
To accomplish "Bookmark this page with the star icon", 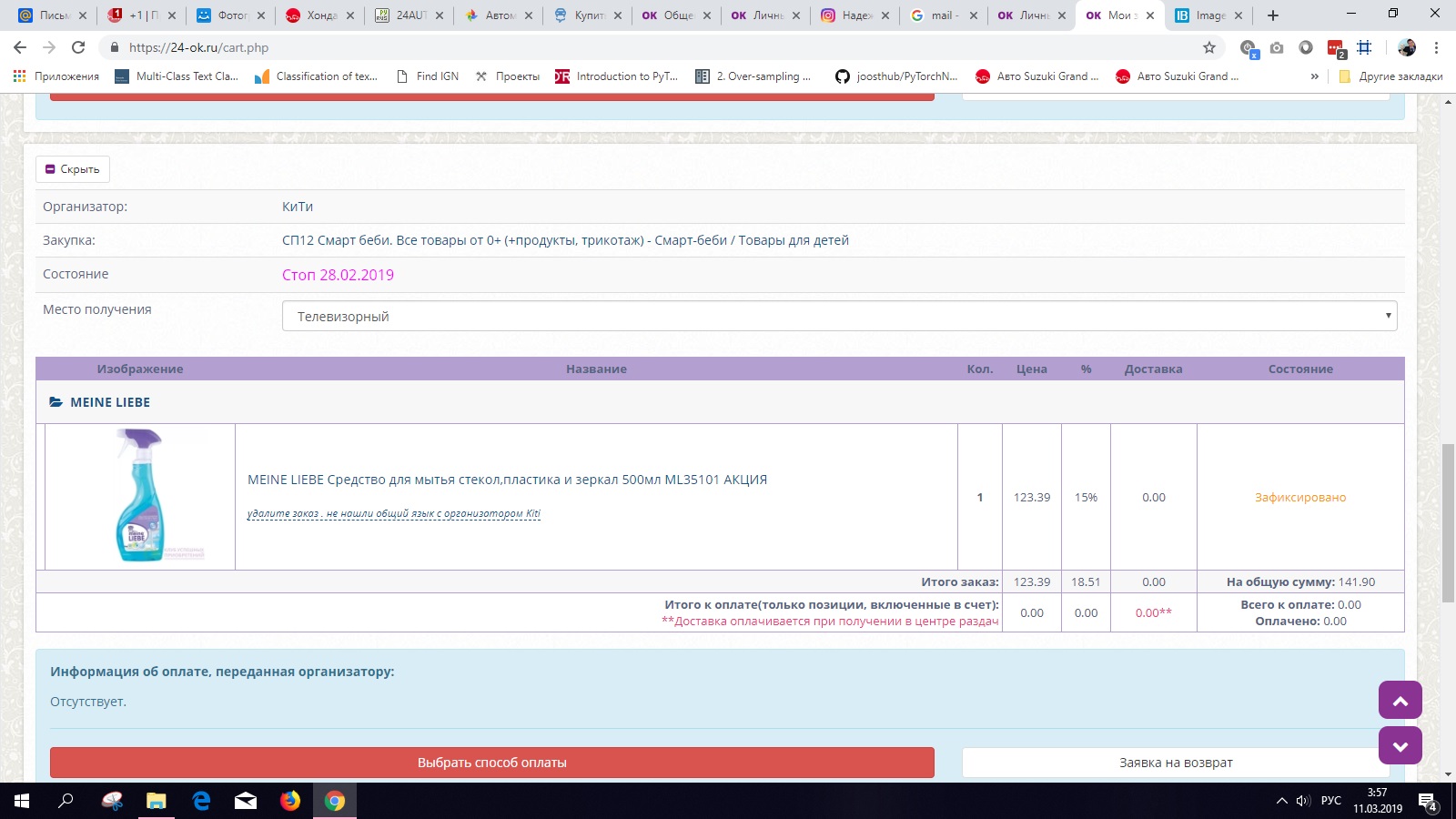I will click(1208, 47).
